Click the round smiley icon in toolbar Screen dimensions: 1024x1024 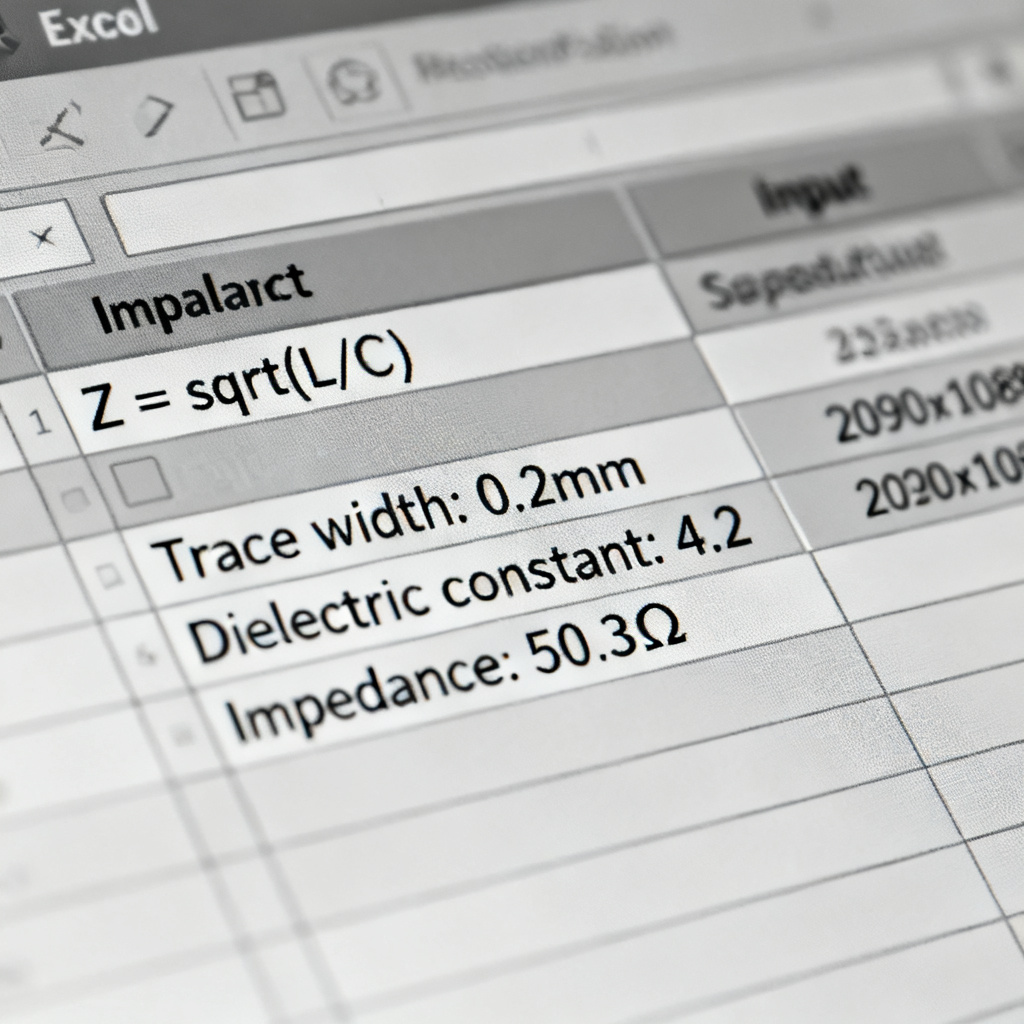tap(353, 83)
